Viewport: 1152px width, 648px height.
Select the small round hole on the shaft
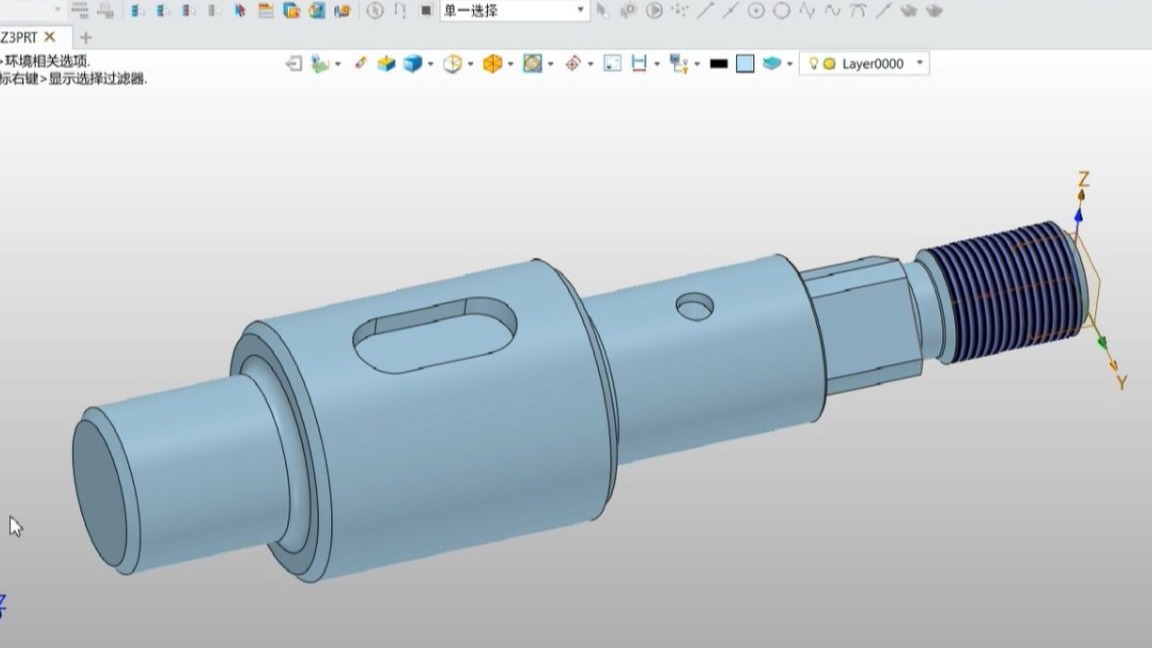point(694,306)
